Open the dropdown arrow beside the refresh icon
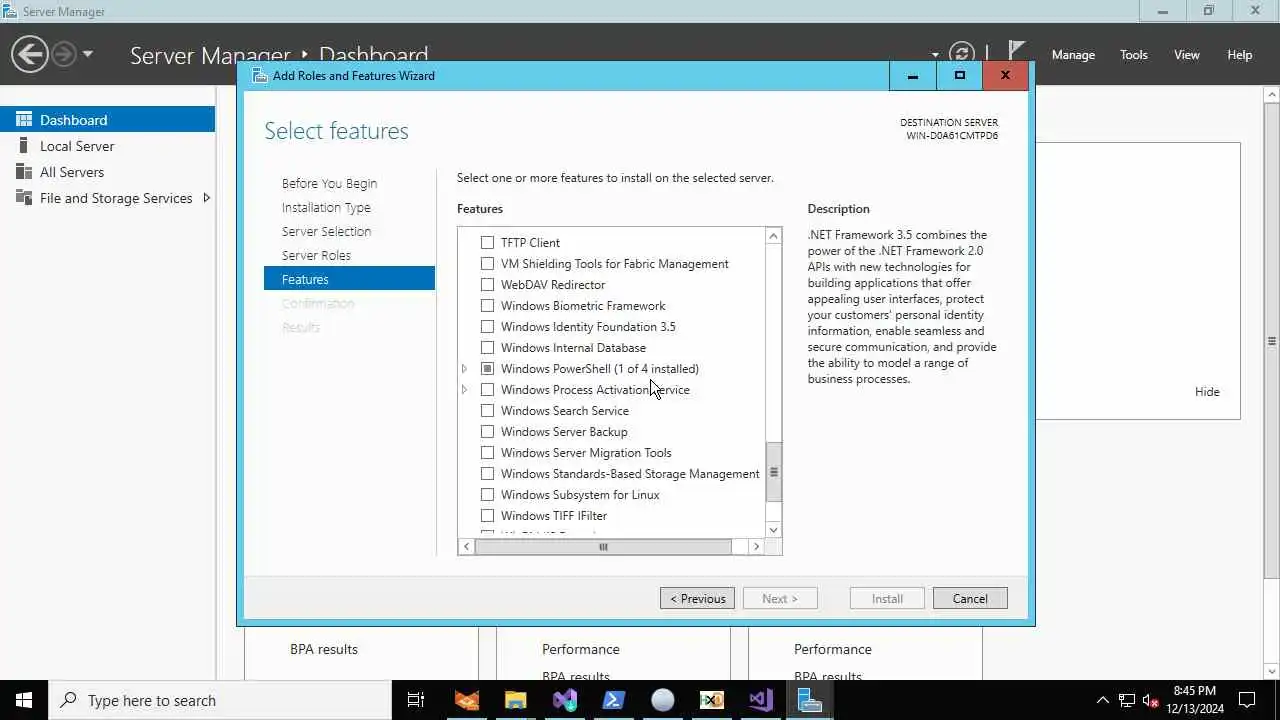 pos(935,55)
